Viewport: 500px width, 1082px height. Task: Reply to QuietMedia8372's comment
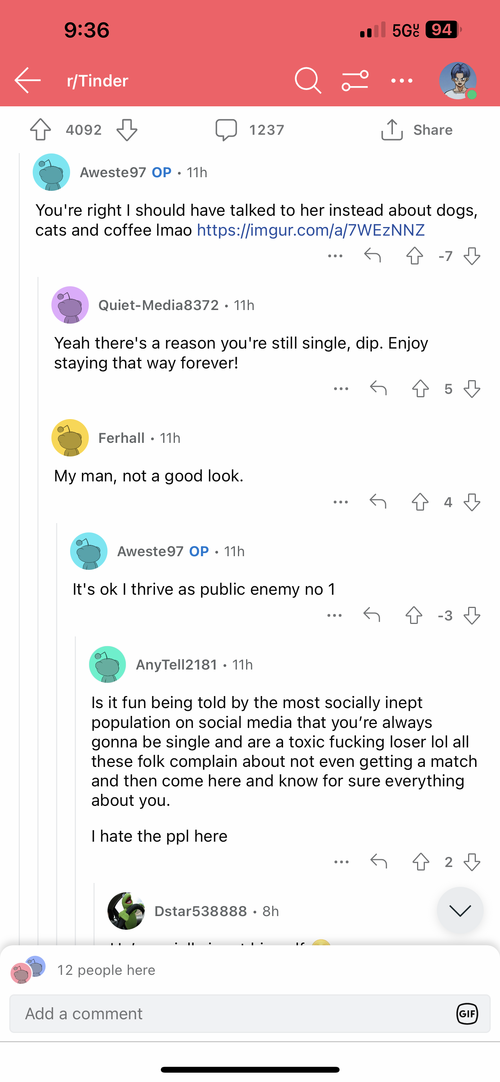(378, 389)
